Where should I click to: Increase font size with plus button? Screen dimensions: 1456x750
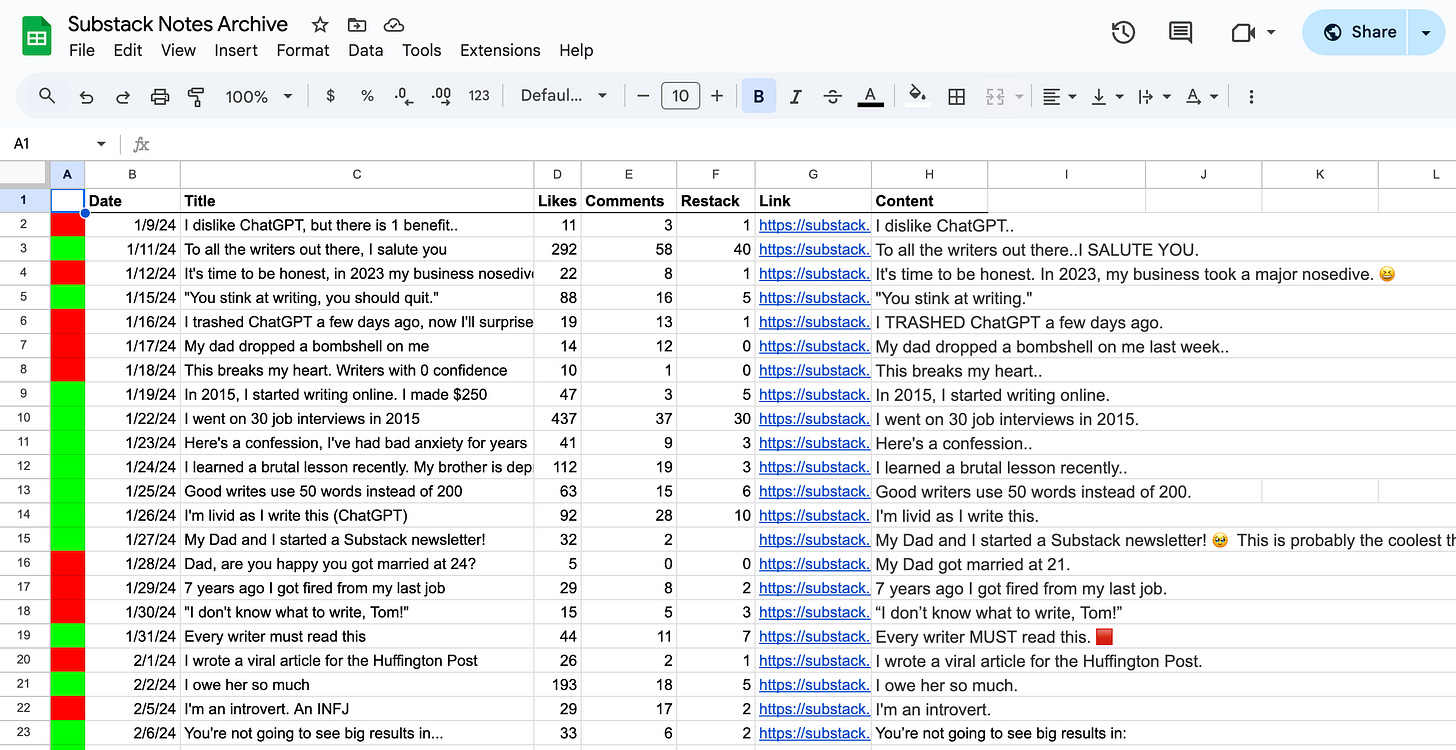coord(717,96)
